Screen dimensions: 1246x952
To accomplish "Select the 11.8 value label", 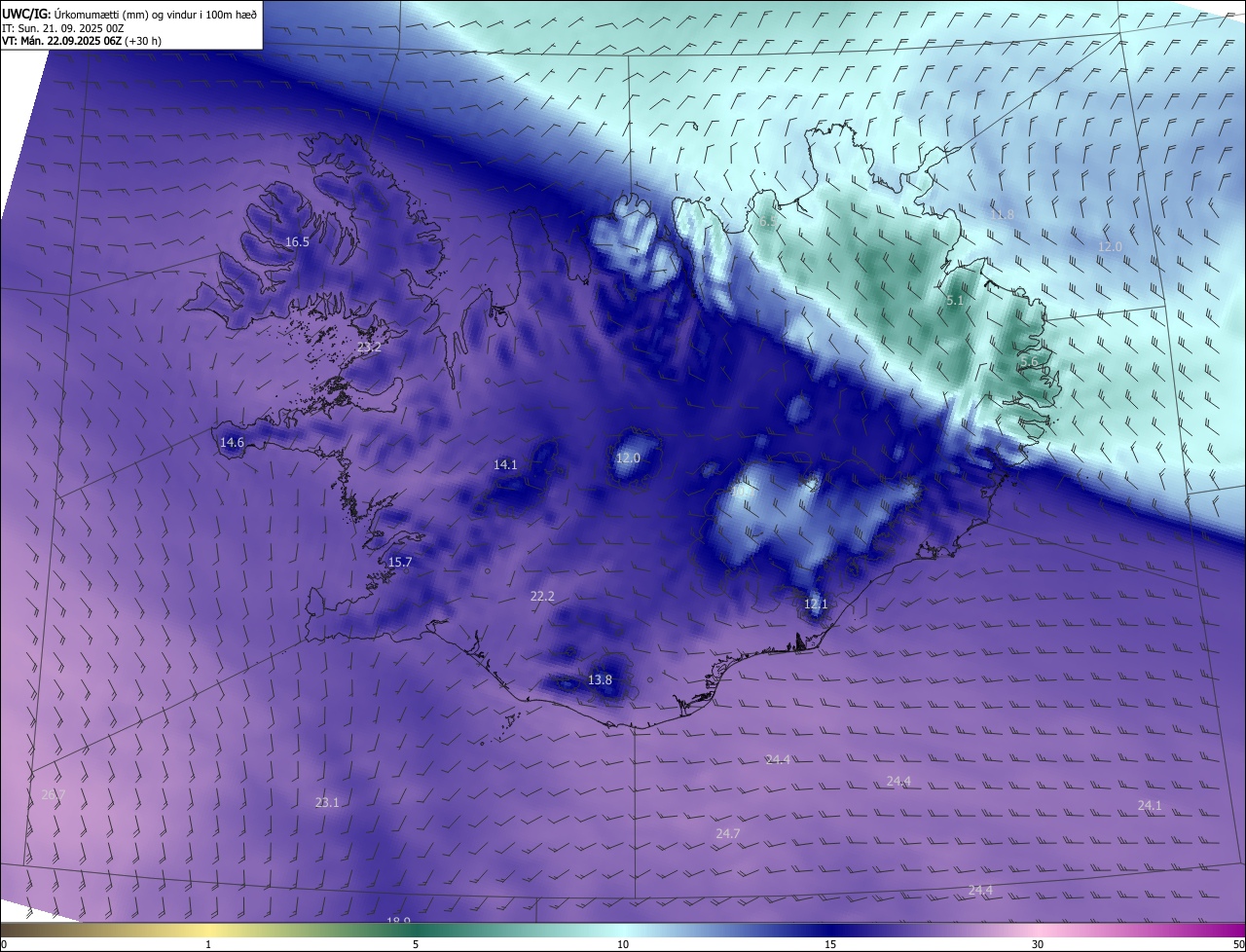I will [x=1002, y=214].
